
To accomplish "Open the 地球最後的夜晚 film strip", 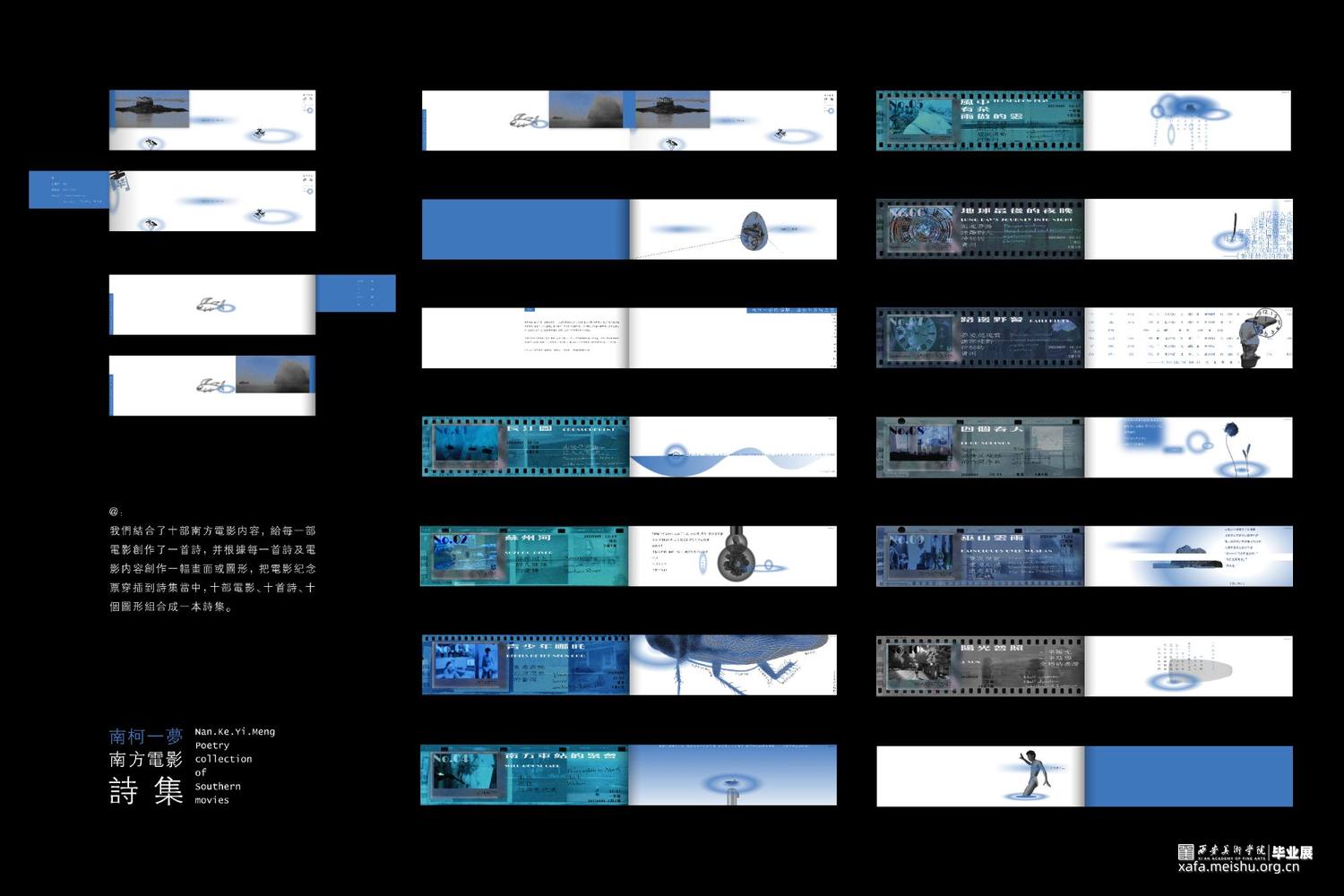I will pyautogui.click(x=980, y=229).
